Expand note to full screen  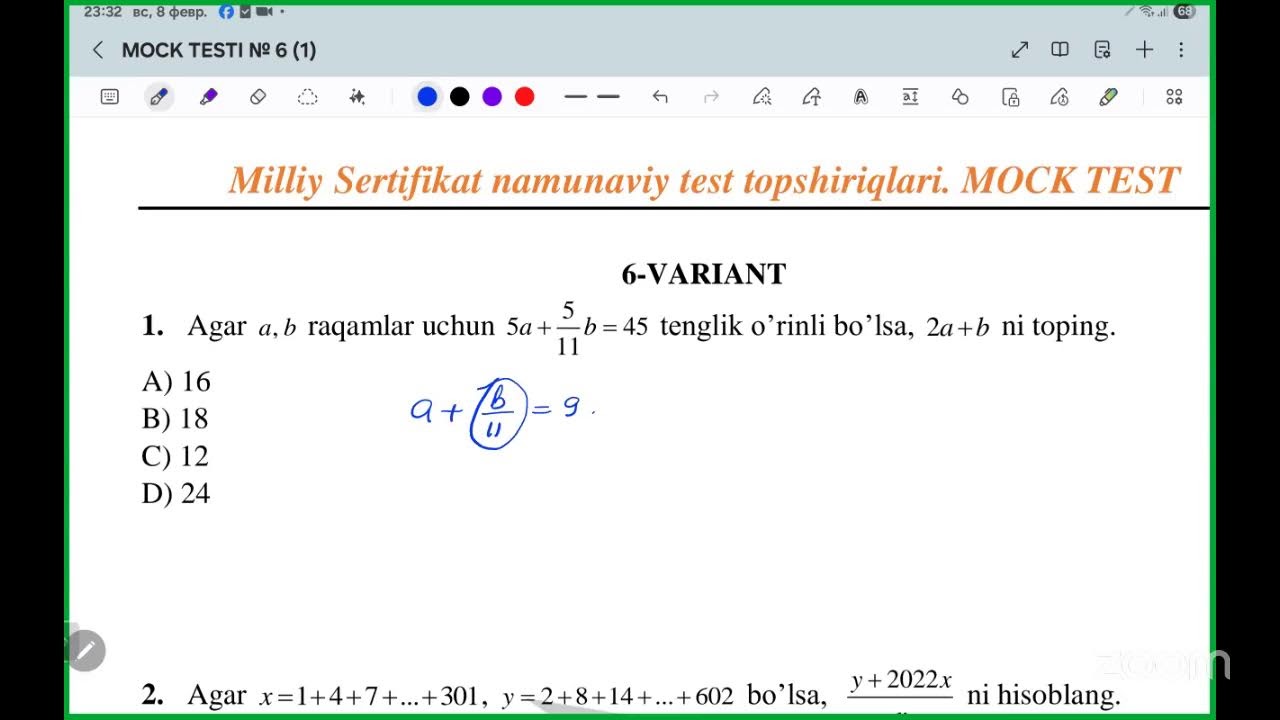[x=1020, y=50]
